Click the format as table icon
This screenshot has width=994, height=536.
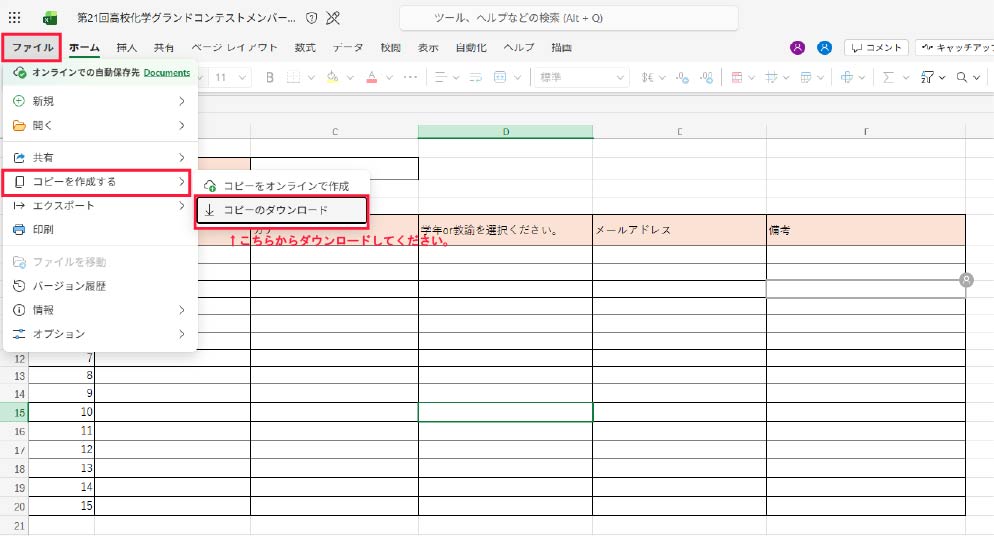tap(806, 77)
